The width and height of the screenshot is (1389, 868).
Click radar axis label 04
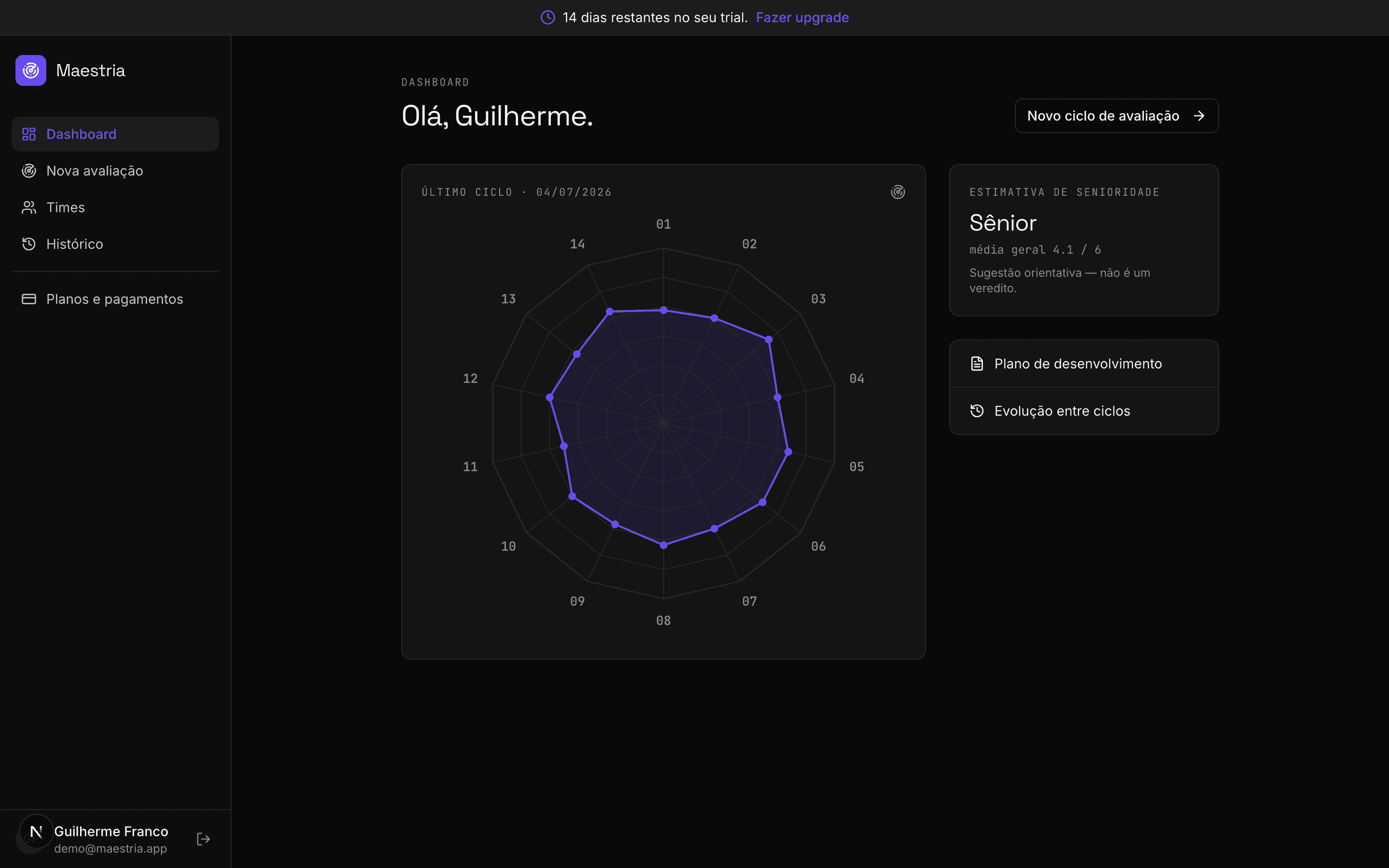click(857, 379)
